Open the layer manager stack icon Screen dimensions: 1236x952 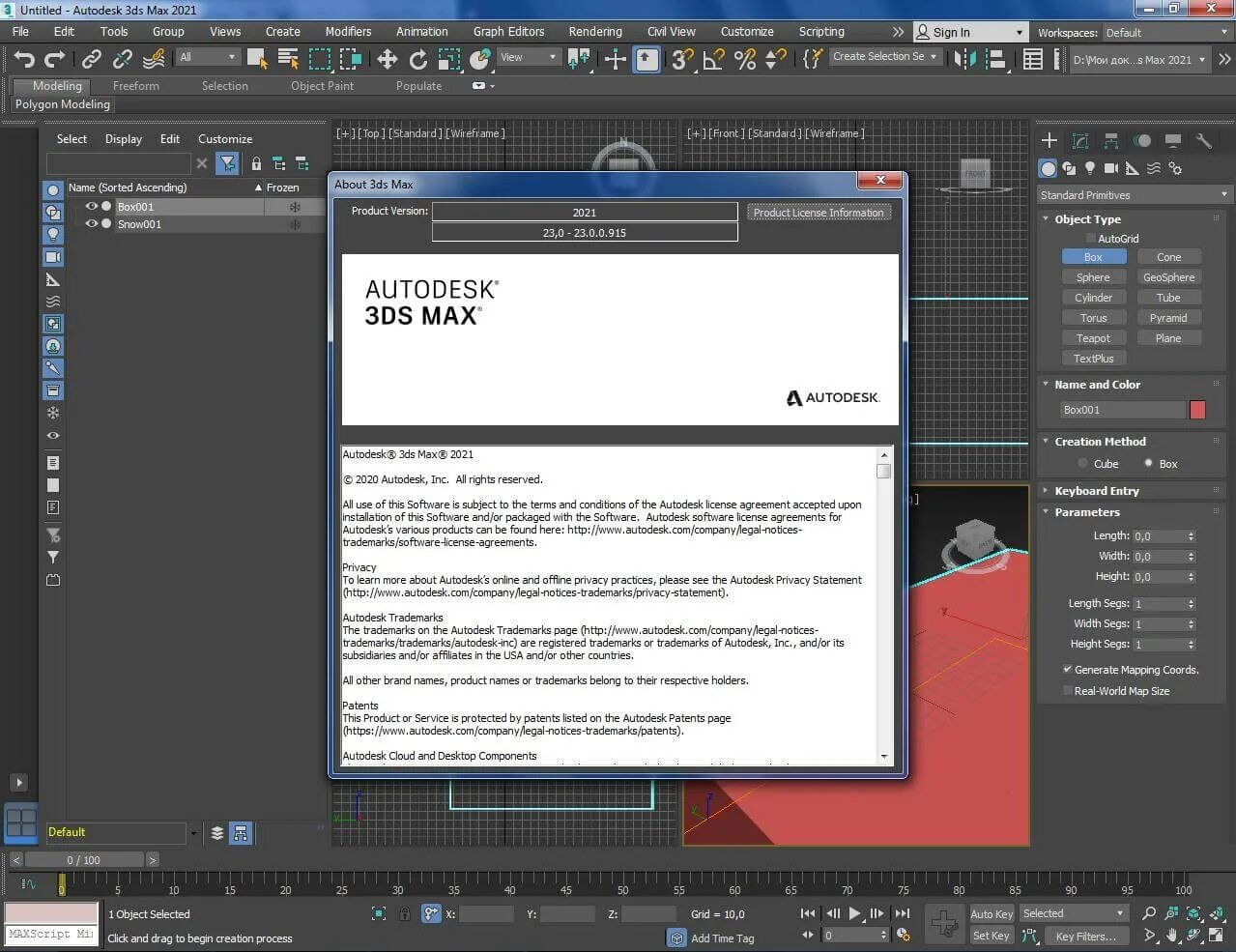click(217, 832)
